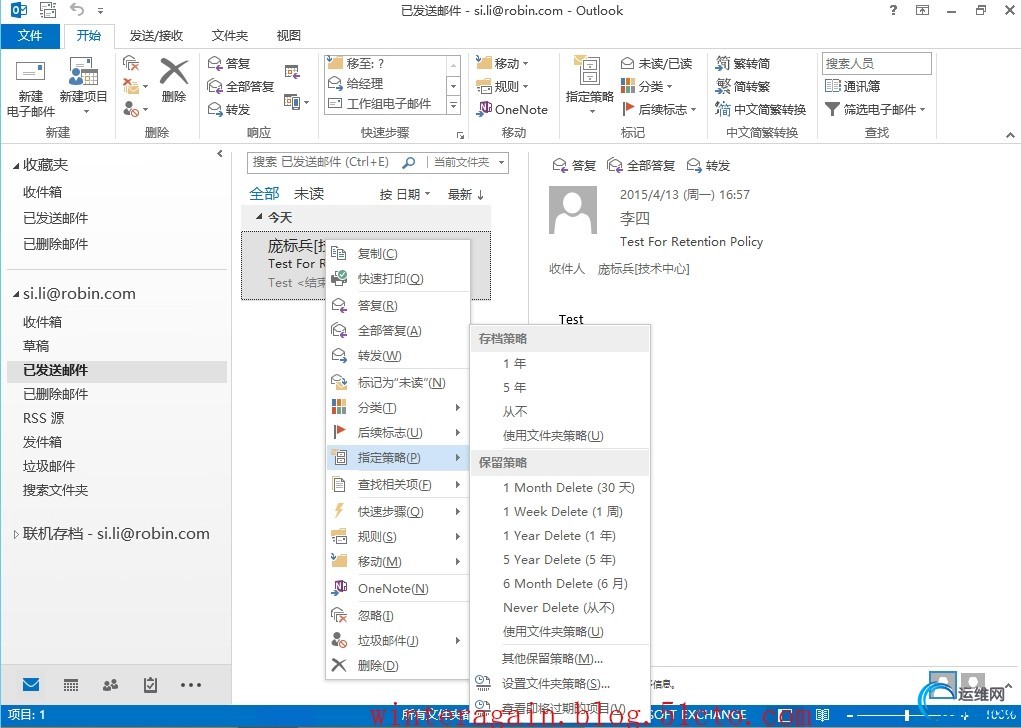Viewport: 1021px width, 728px height.
Task: Click the search magnifier icon in search box
Action: coord(409,162)
